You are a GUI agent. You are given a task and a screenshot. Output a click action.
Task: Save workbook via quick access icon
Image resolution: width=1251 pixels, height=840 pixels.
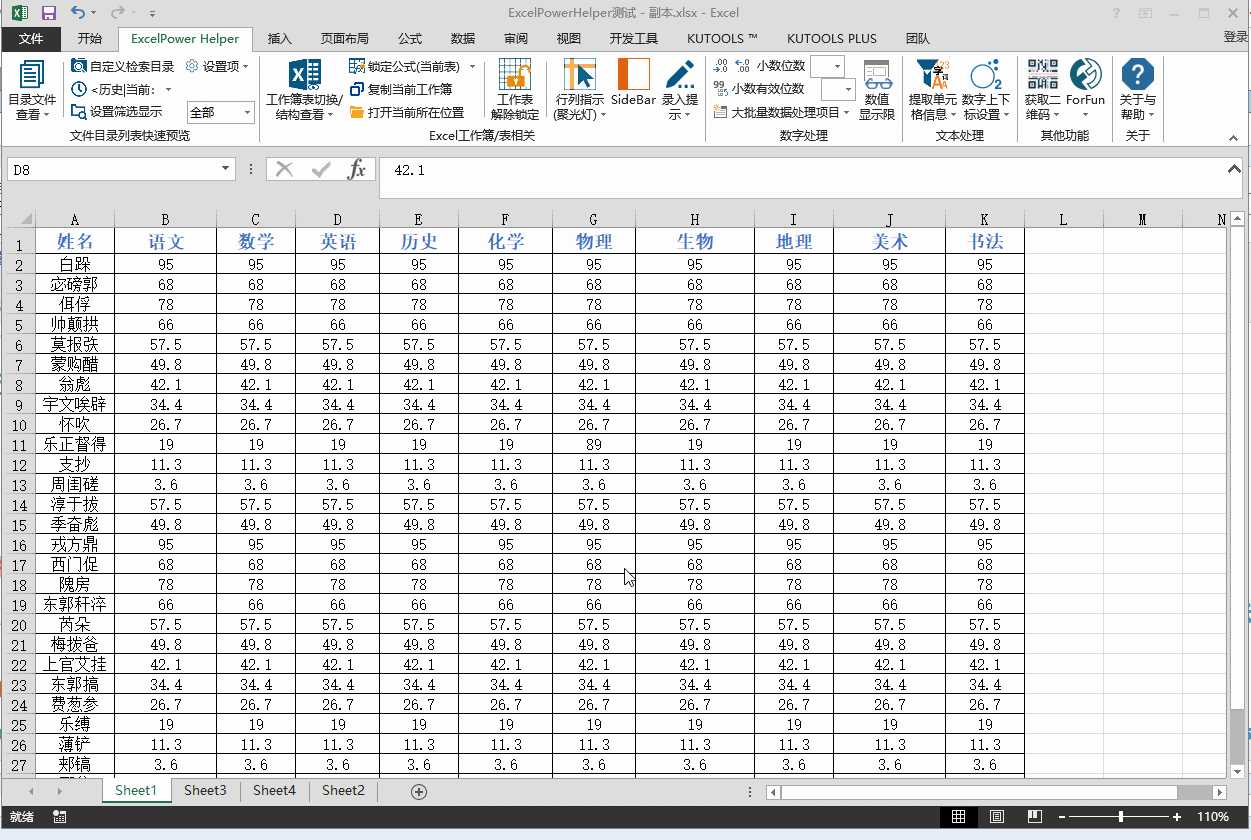[x=48, y=13]
